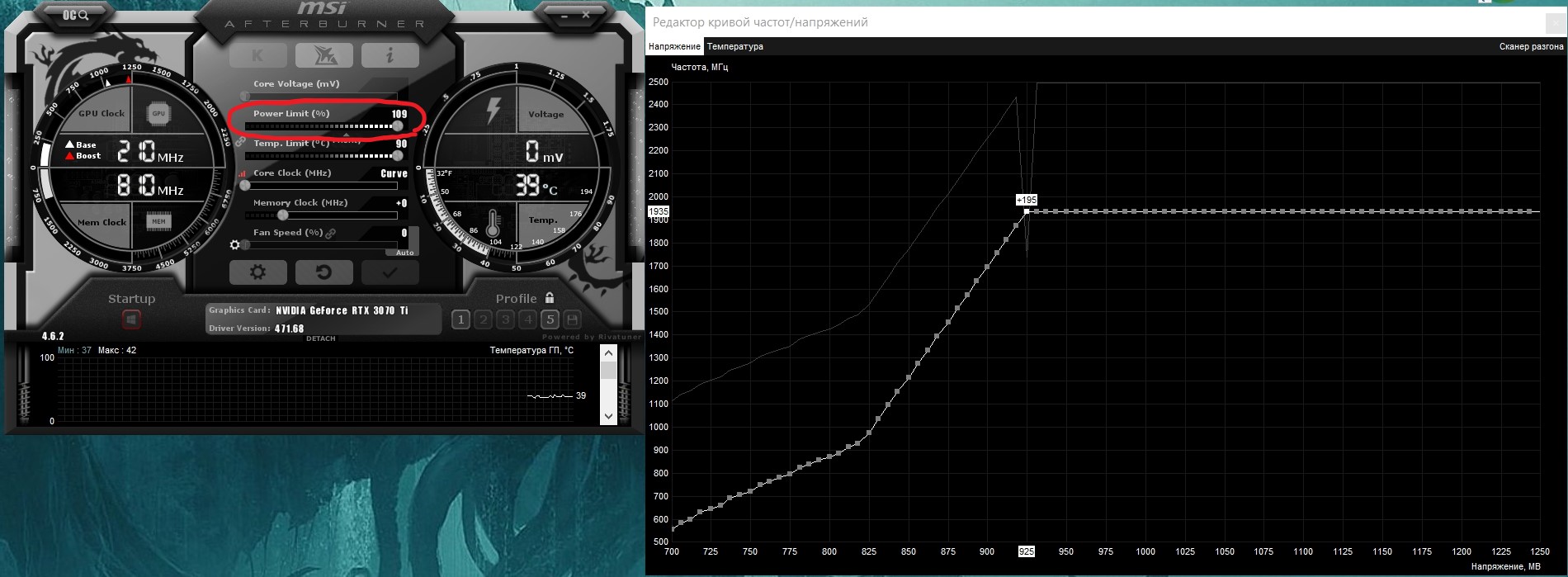Click the MSI dragon logo button

tap(324, 54)
